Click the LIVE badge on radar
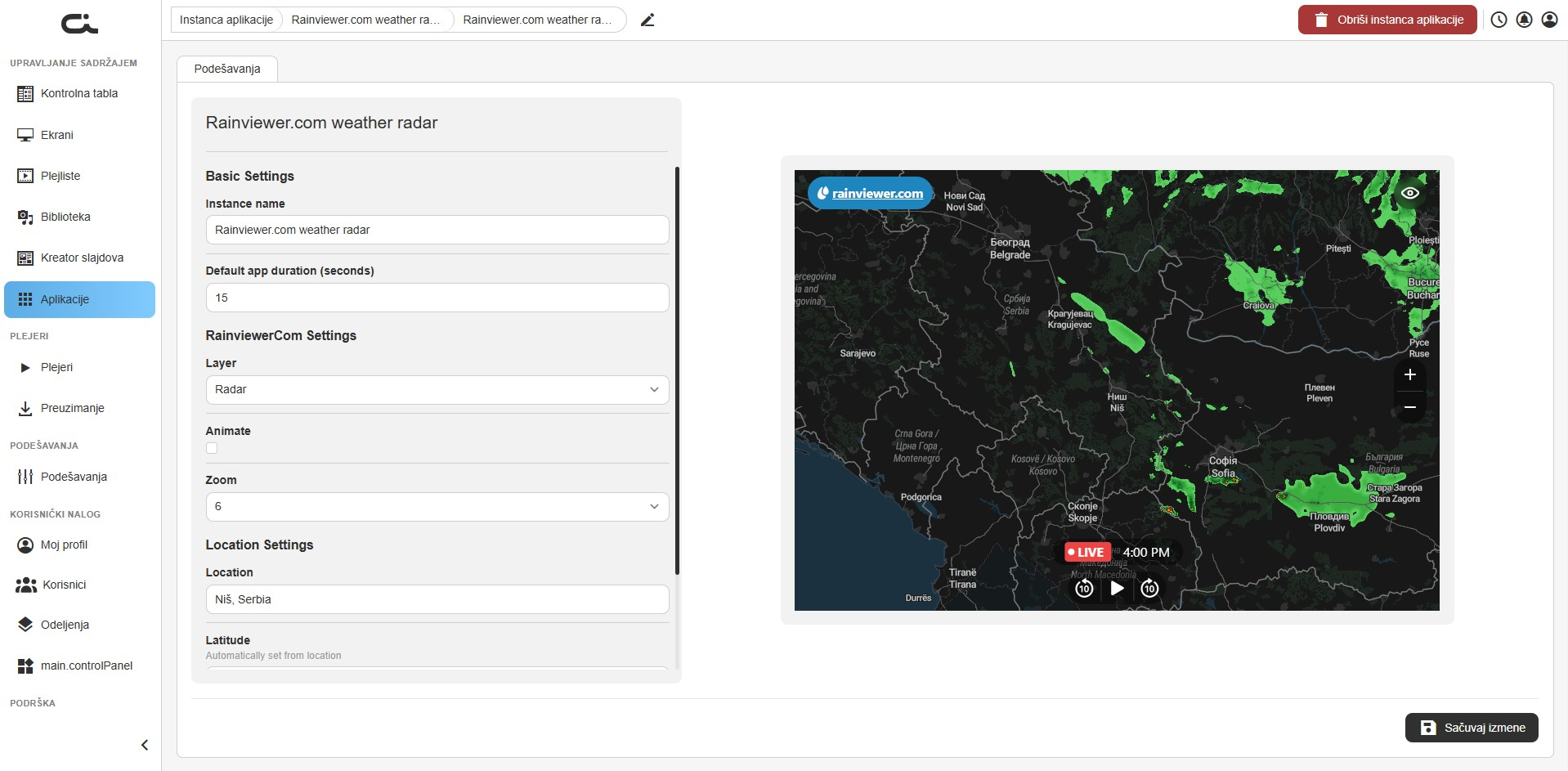The width and height of the screenshot is (1568, 771). pyautogui.click(x=1086, y=552)
